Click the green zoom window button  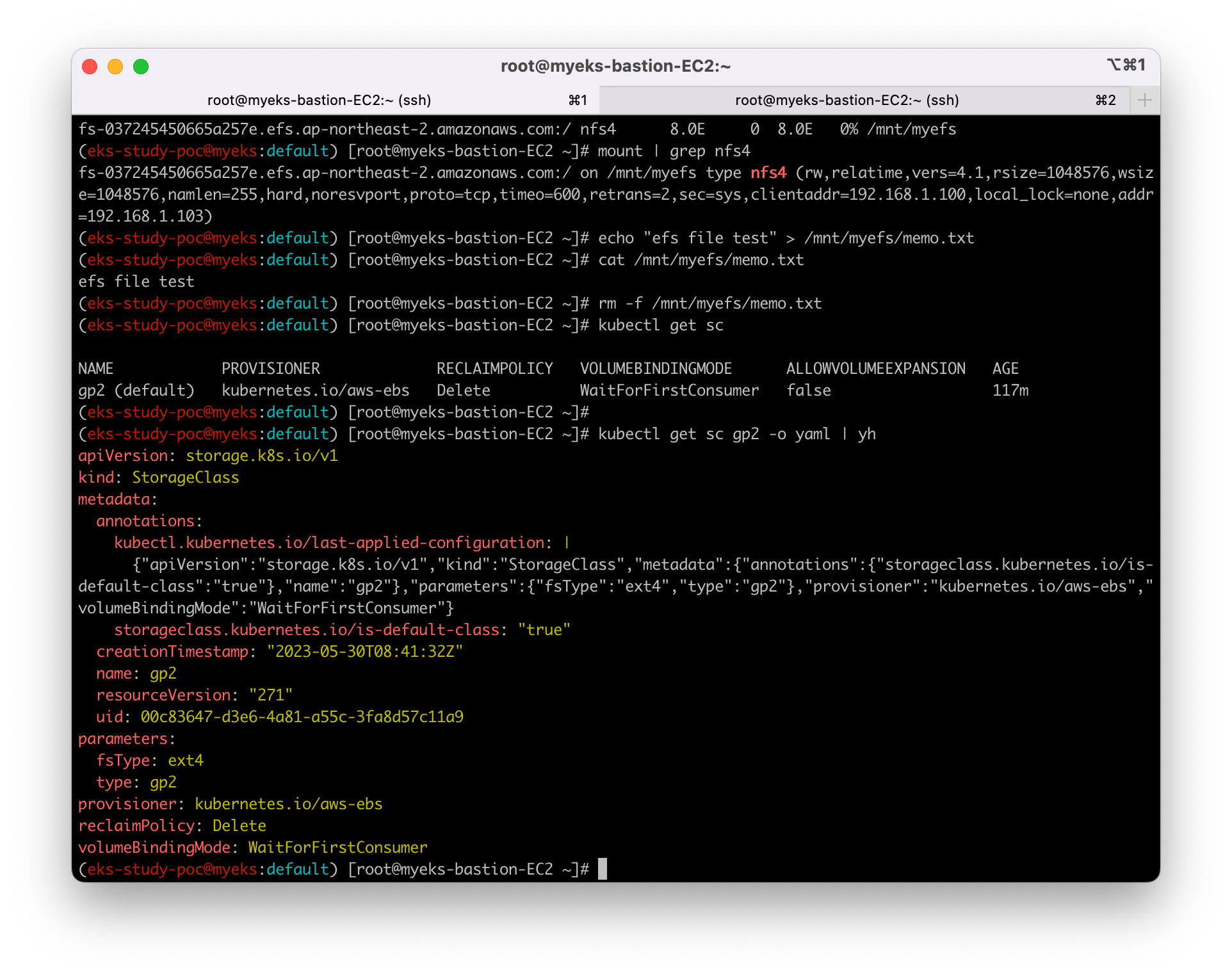(x=141, y=67)
